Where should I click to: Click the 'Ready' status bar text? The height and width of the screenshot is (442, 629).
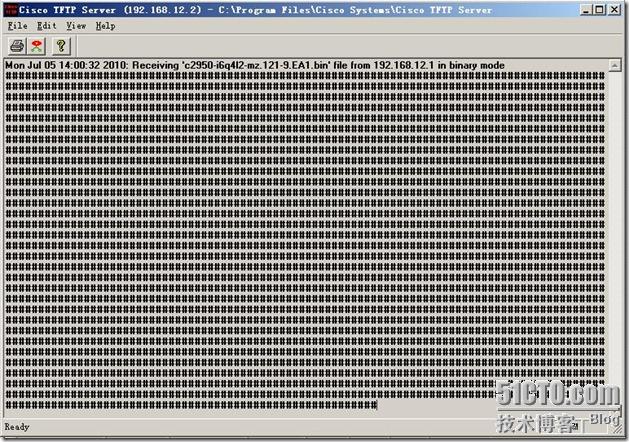17,427
